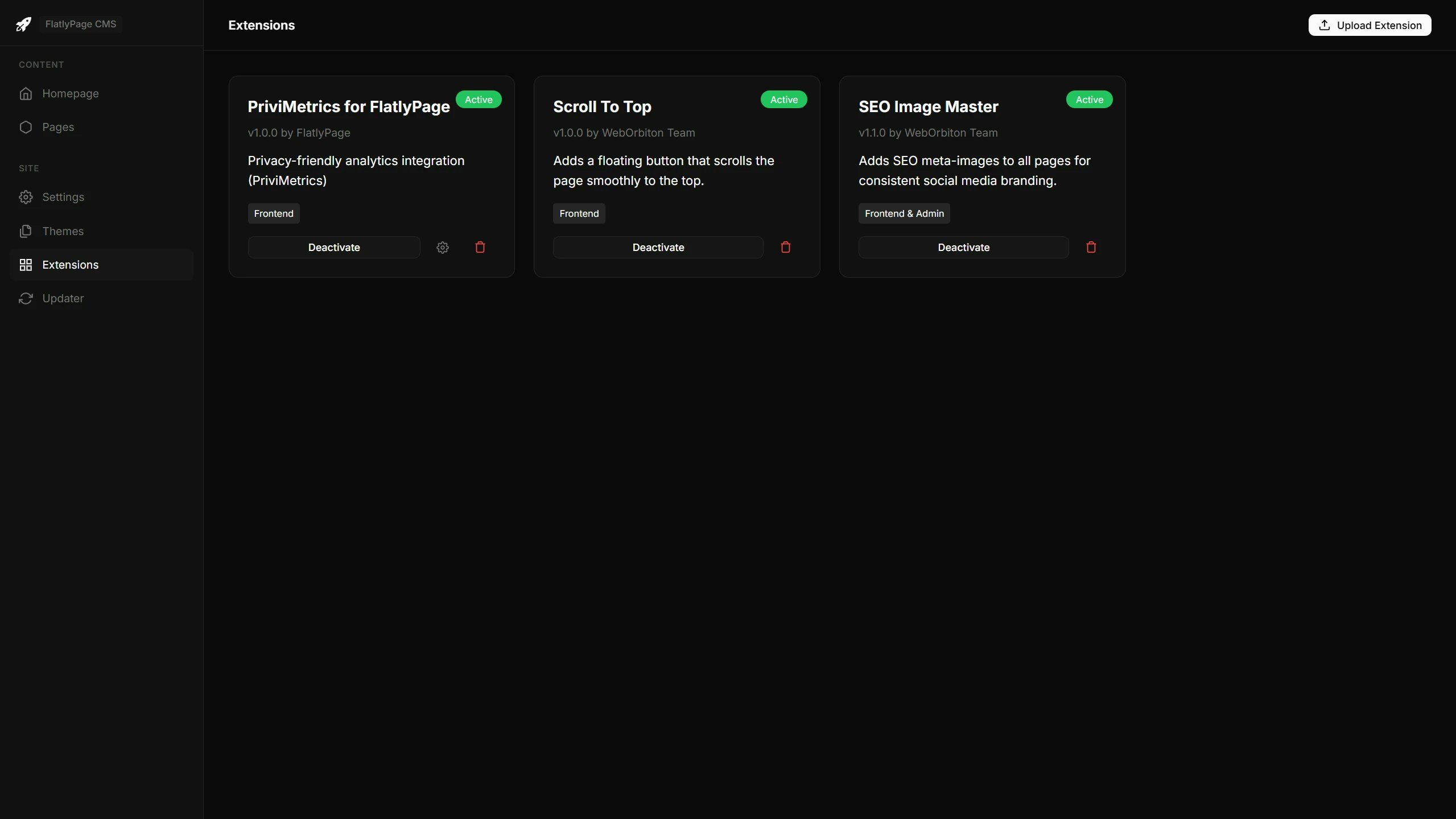Image resolution: width=1456 pixels, height=819 pixels.
Task: Delete SEO Image Master using its trash icon
Action: 1091,247
